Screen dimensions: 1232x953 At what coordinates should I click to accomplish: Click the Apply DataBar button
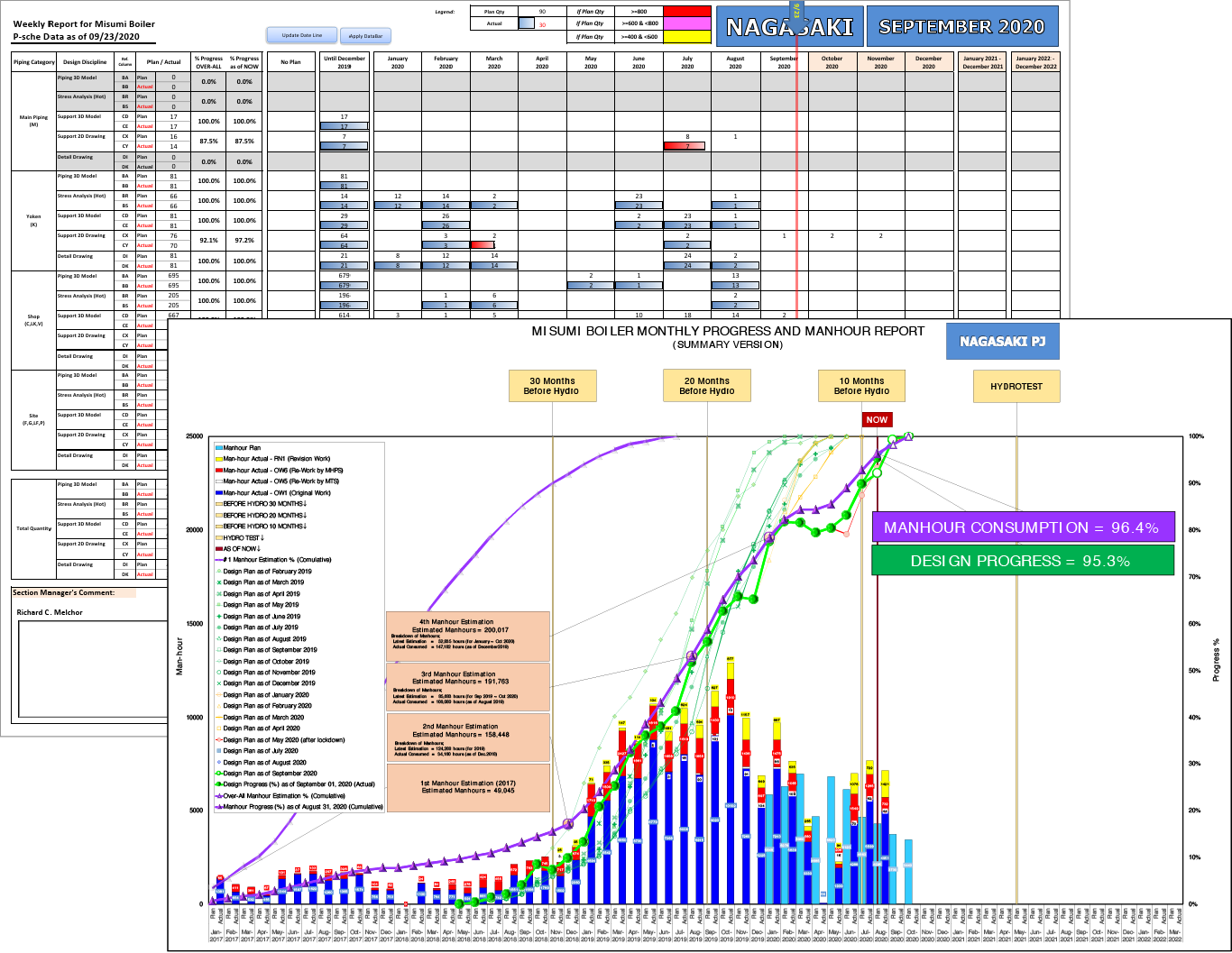365,36
